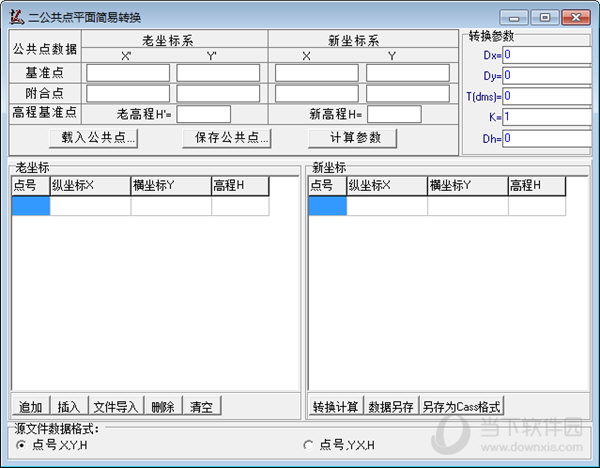The image size is (600, 468).
Task: Select 高程H cell in 老坐标 first row
Action: (240, 206)
